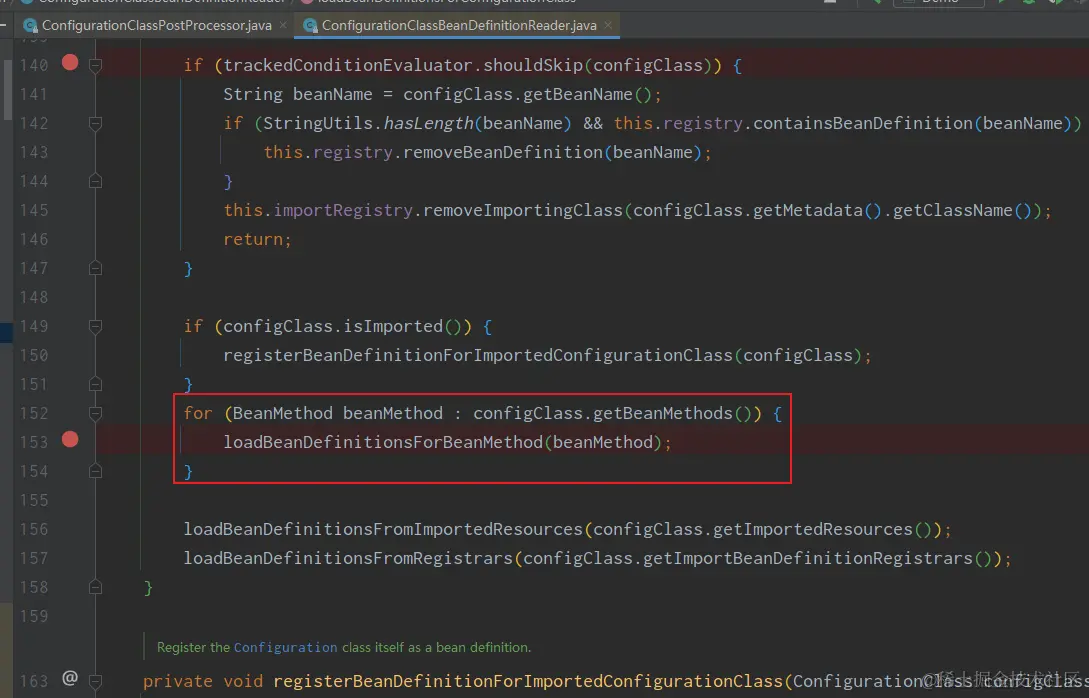
Task: Click the shouldSkip method call
Action: [533, 65]
